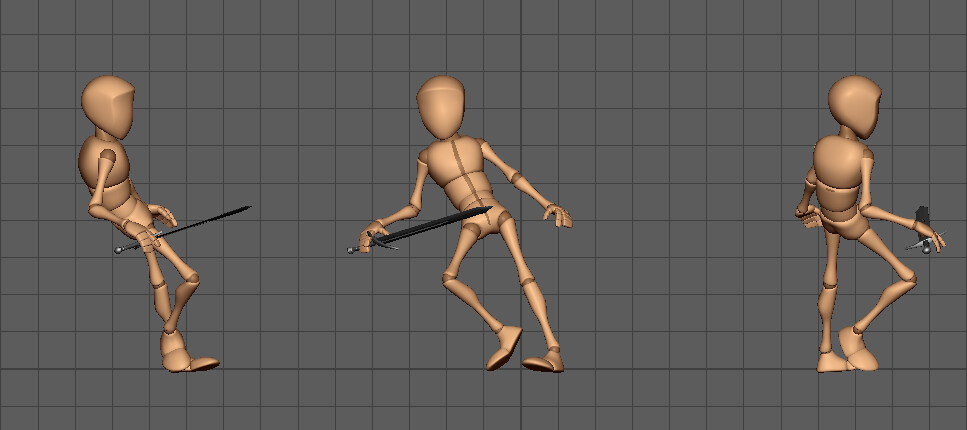967x430 pixels.
Task: Select the middle mannequin's head
Action: (440, 107)
